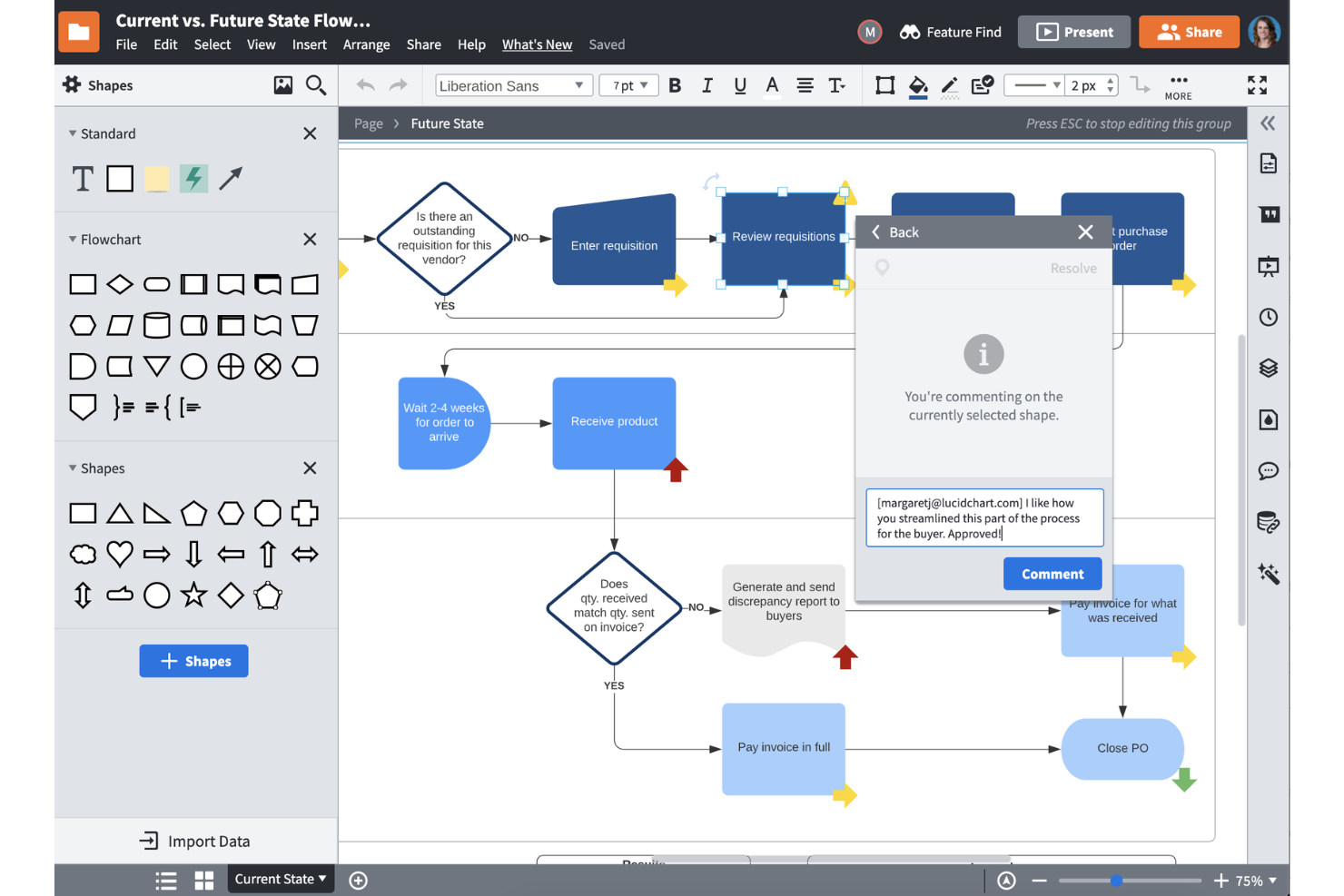Open the Liberation Sans font dropdown
Screen dimensions: 1344x896
coord(514,85)
